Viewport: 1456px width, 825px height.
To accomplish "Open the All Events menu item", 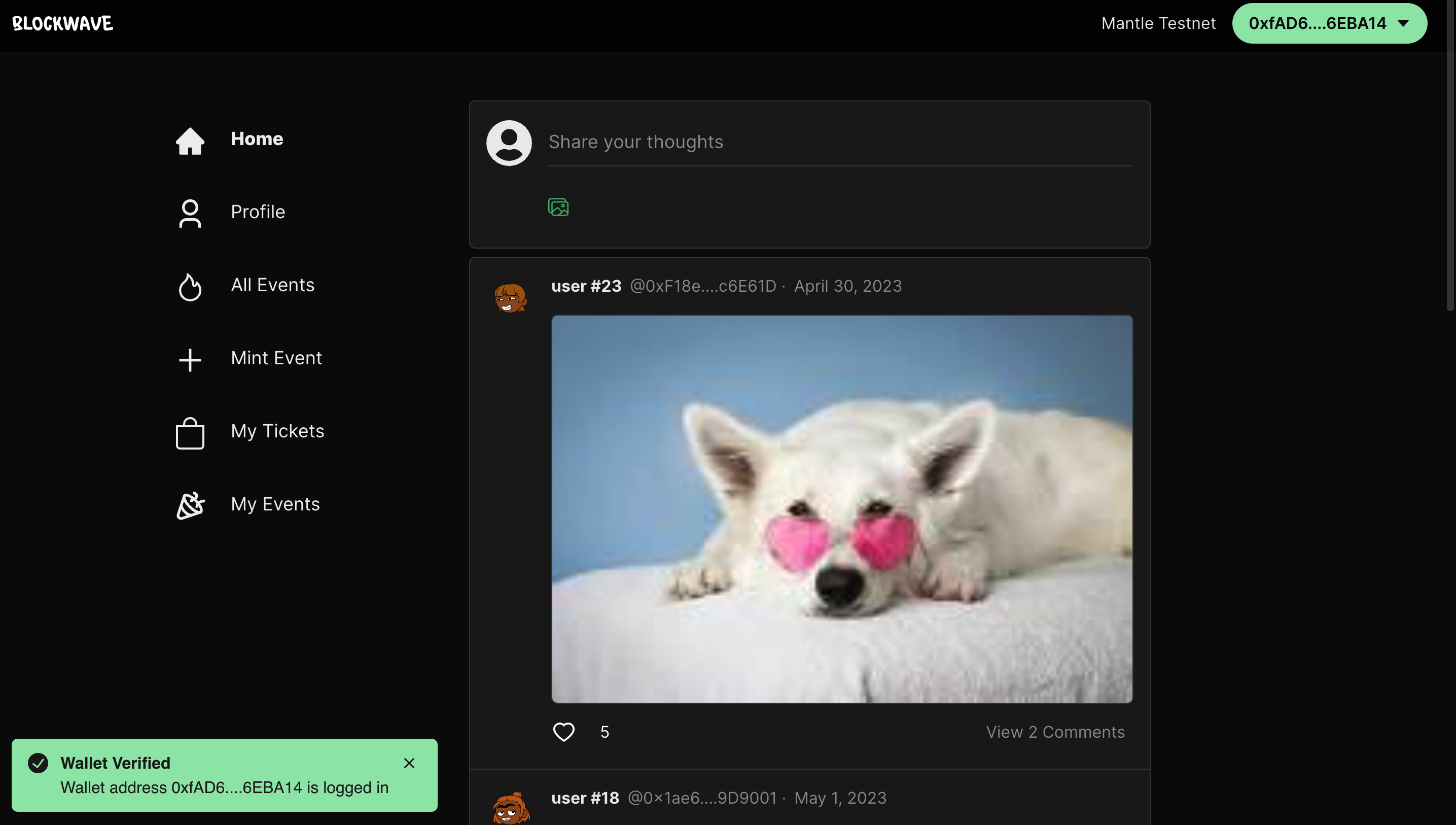I will click(x=272, y=285).
